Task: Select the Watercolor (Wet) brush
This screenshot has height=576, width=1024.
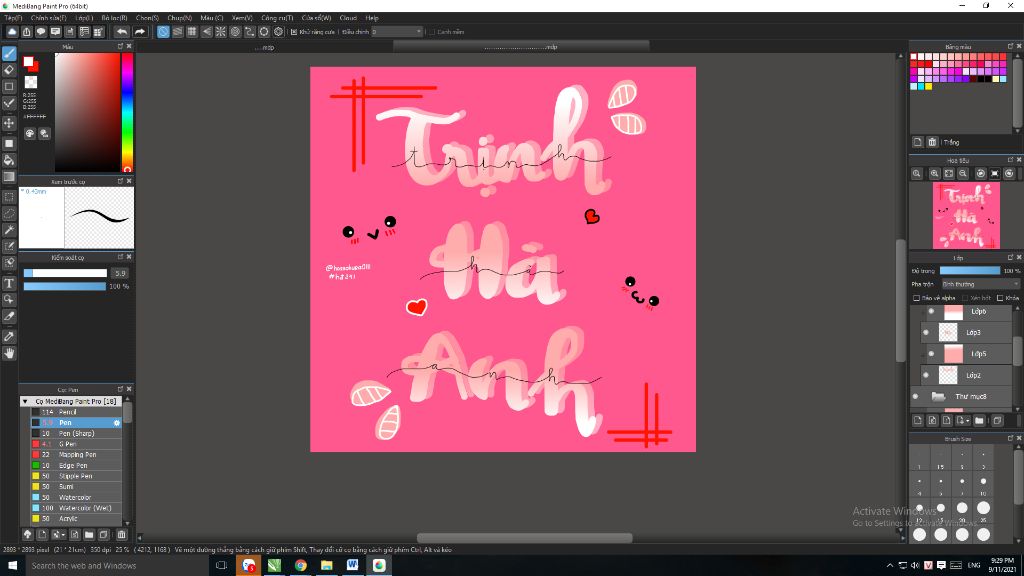Action: point(76,508)
